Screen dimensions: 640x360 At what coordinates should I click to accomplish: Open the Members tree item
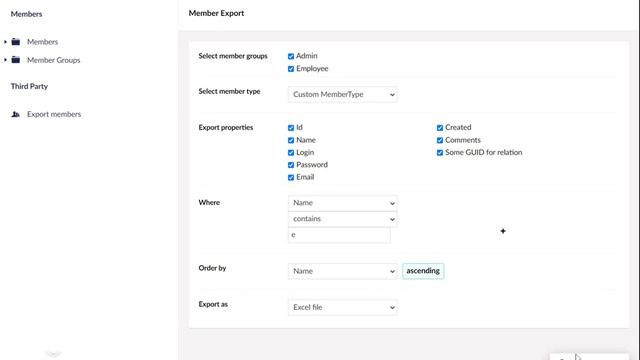click(42, 42)
